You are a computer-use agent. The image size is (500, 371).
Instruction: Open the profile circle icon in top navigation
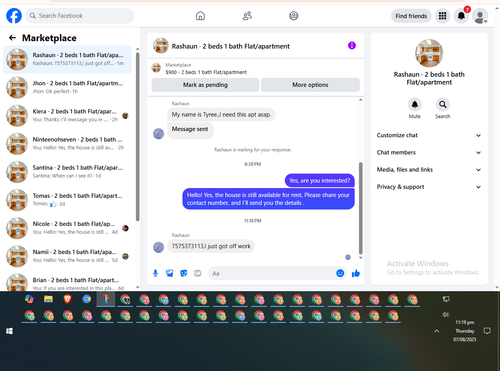pos(294,16)
